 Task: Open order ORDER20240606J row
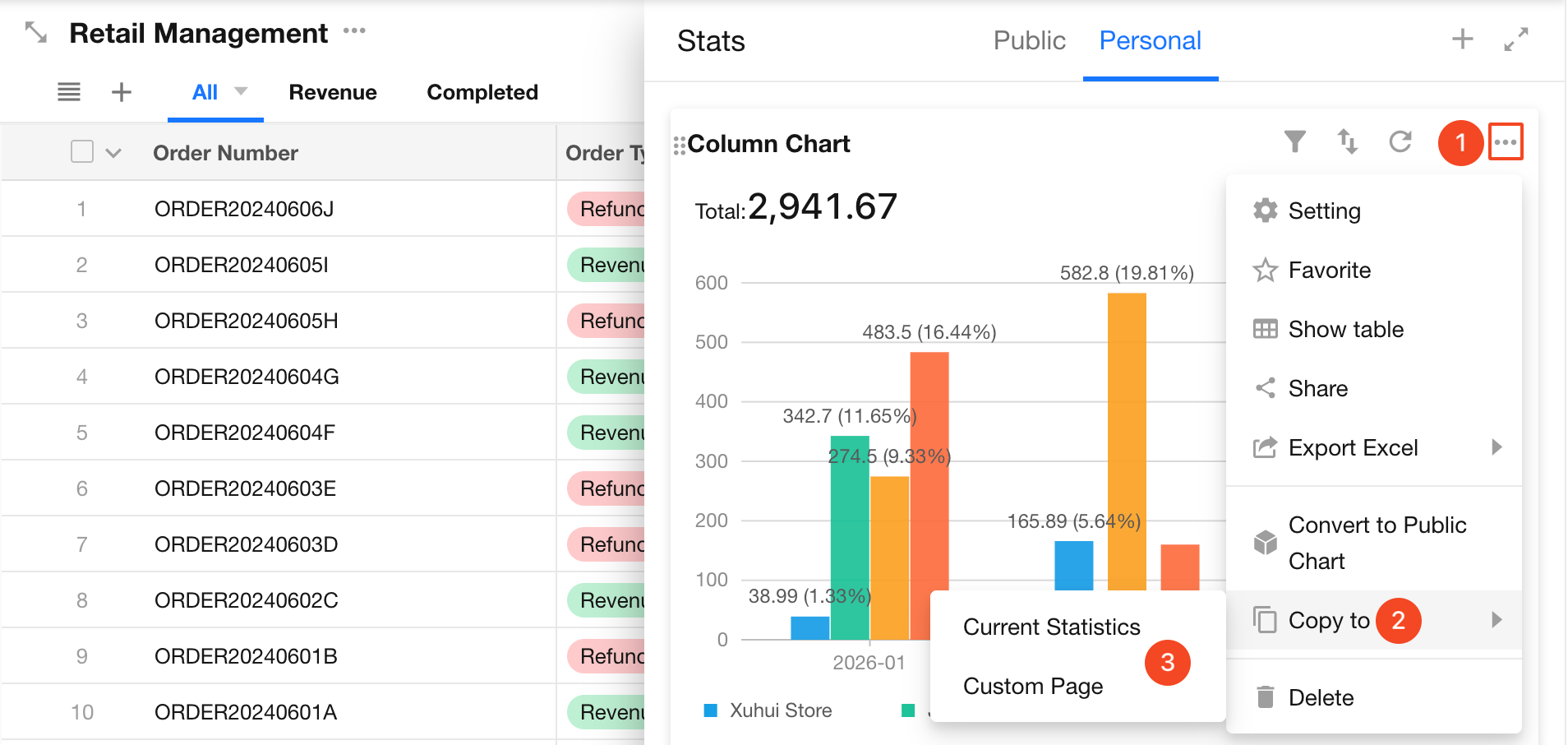click(x=244, y=209)
